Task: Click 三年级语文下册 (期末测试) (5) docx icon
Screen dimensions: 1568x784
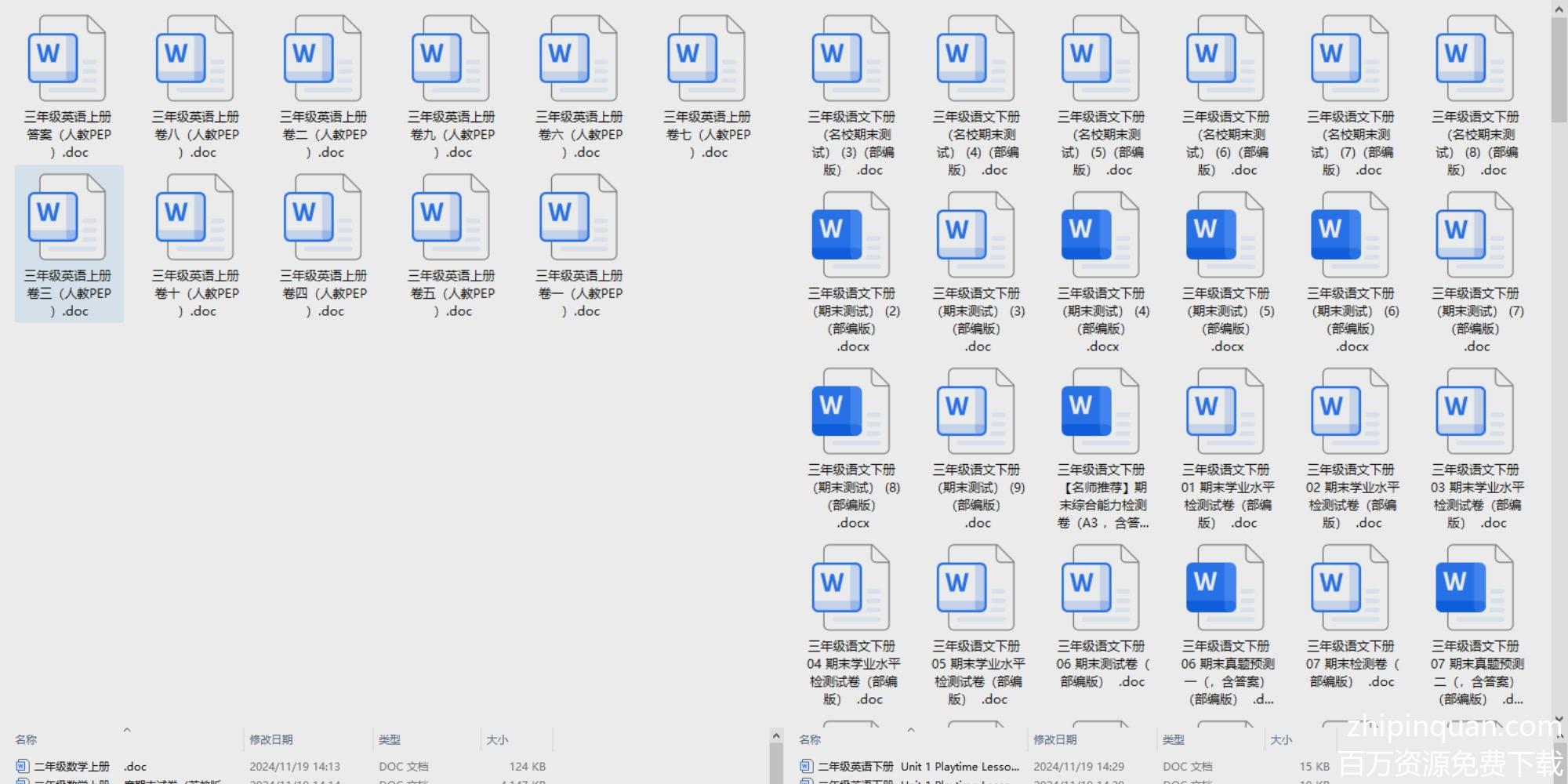Action: point(1225,234)
